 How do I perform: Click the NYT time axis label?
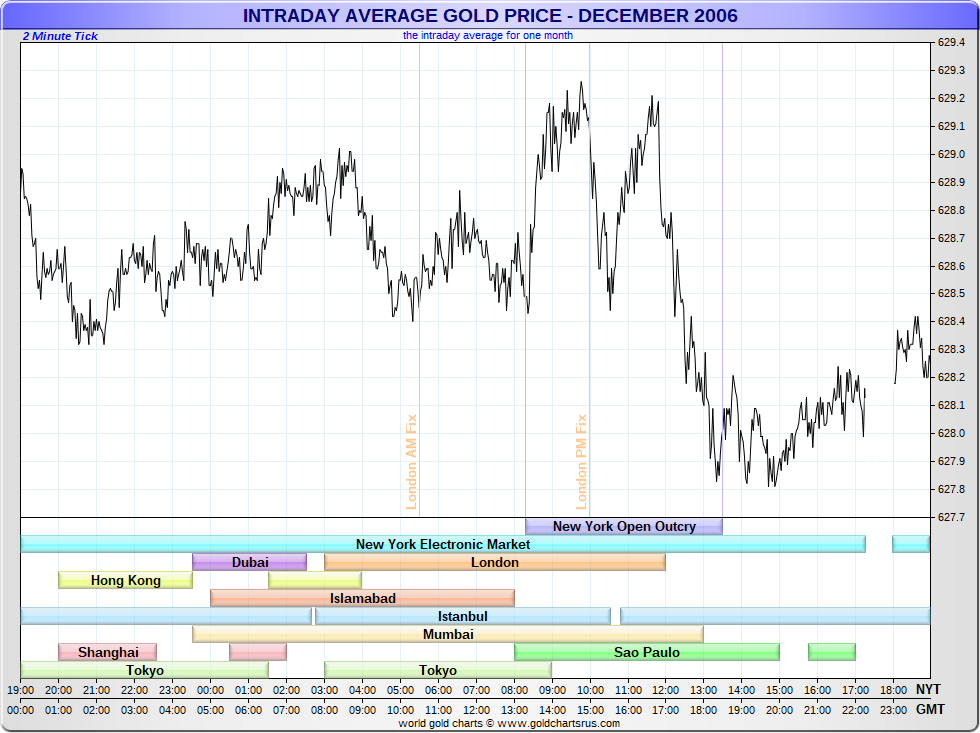(x=928, y=689)
